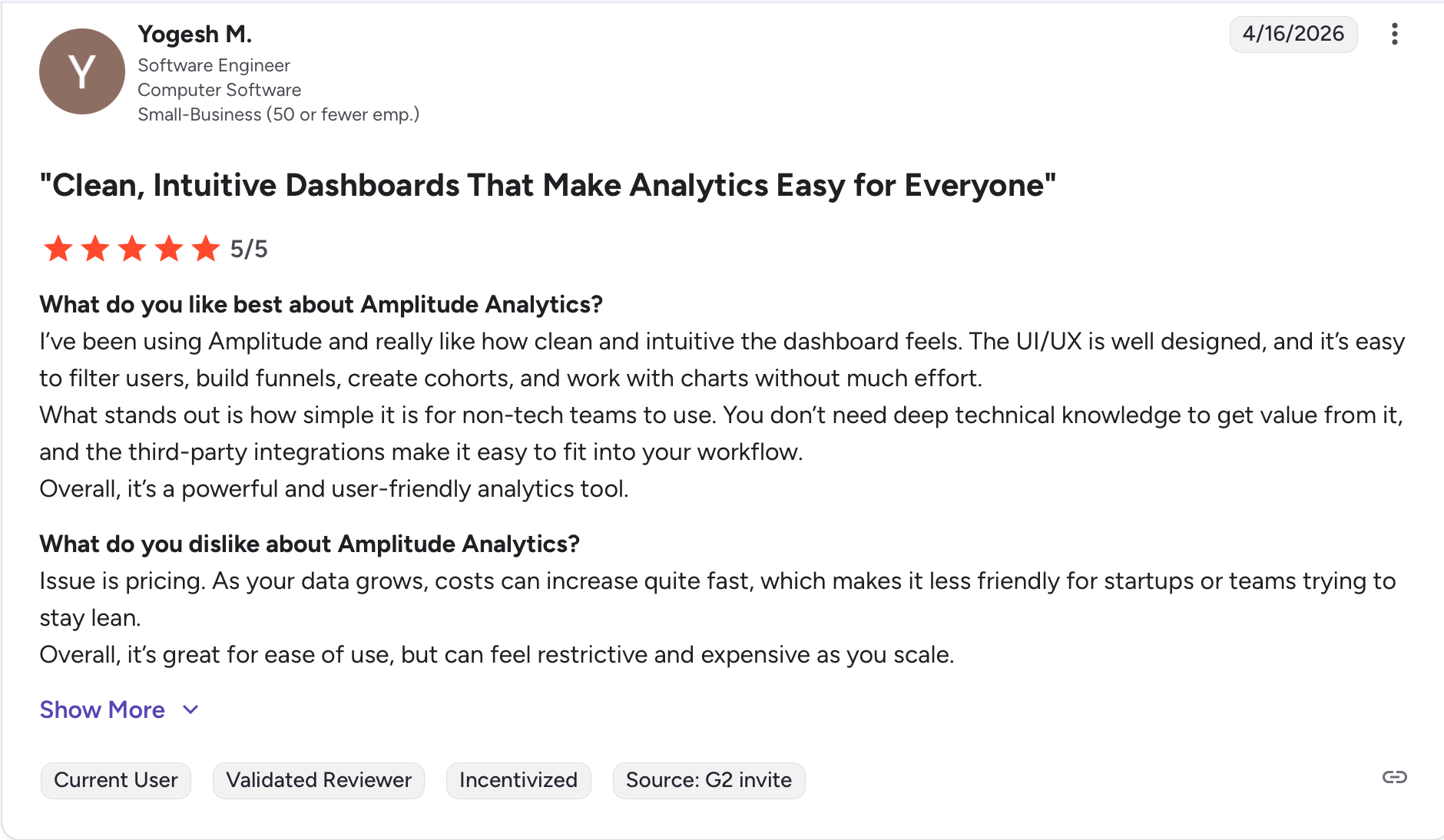Expand the review with Show More

[x=102, y=709]
